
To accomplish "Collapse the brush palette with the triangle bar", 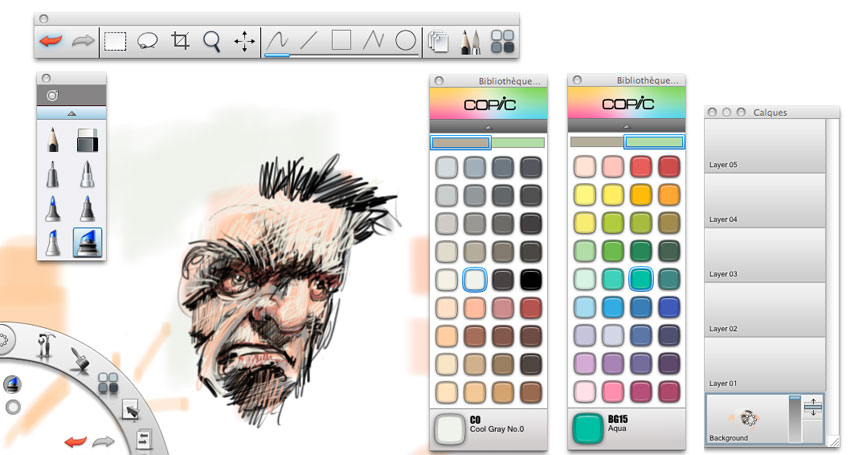I will click(72, 113).
